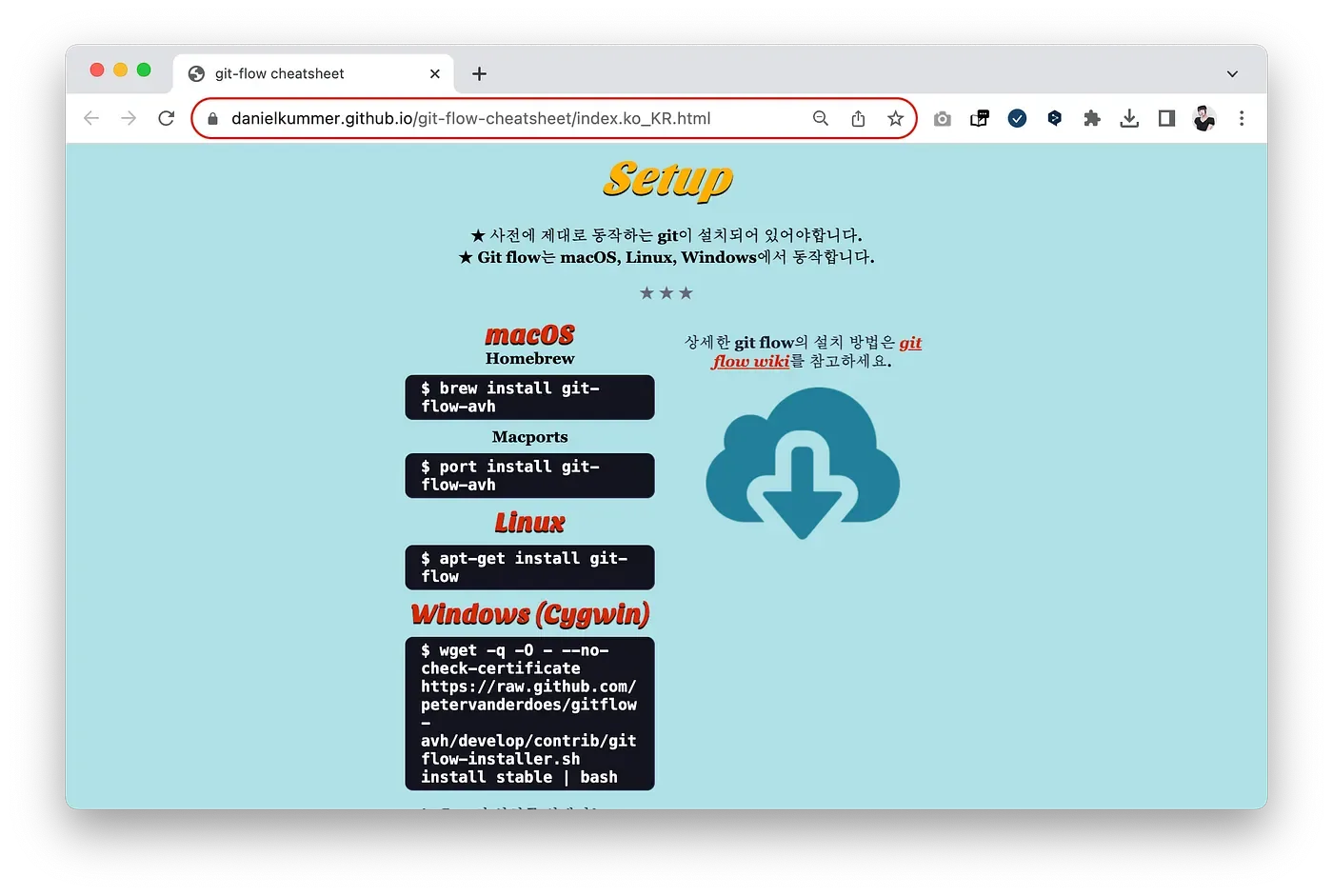Image resolution: width=1333 pixels, height=896 pixels.
Task: Click the green fullscreen window button
Action: tap(144, 70)
